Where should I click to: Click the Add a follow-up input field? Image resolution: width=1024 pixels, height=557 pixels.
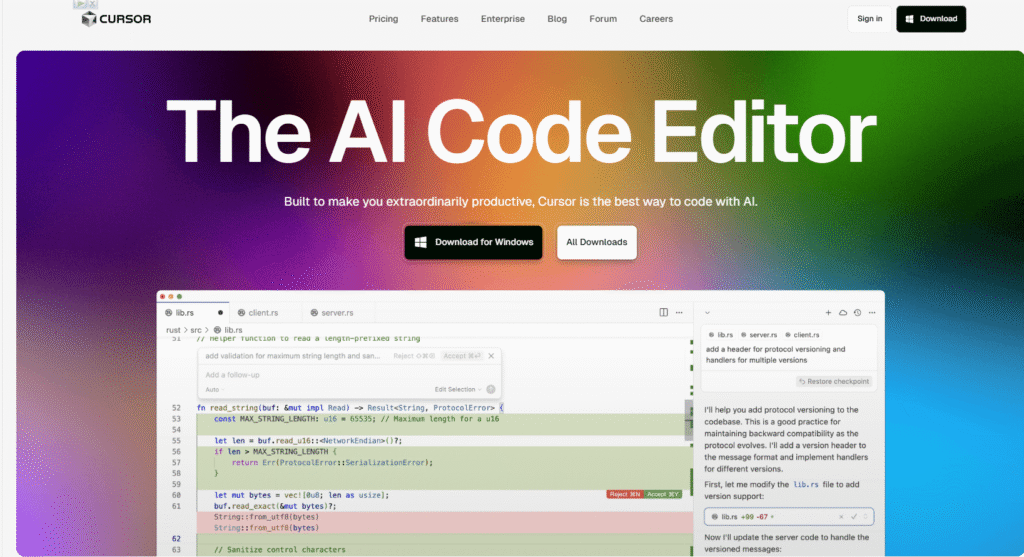click(x=349, y=375)
